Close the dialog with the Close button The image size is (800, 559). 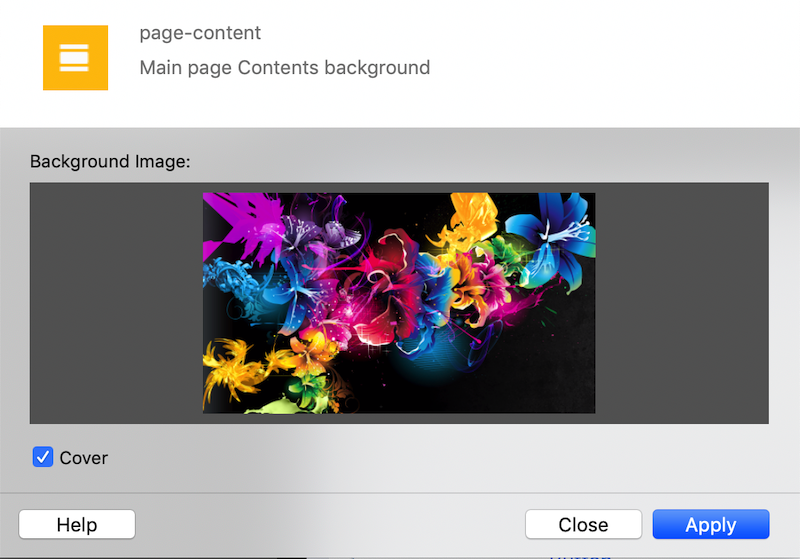pyautogui.click(x=583, y=525)
